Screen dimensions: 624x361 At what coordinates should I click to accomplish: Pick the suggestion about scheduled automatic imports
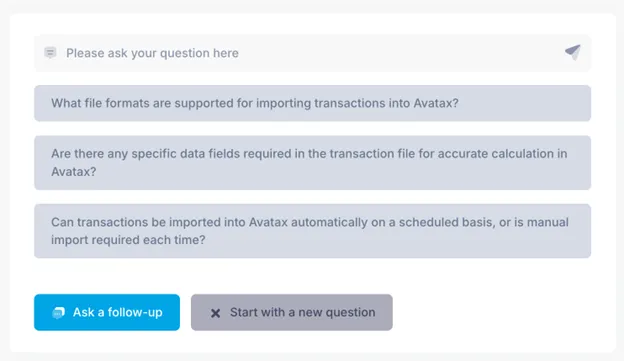click(312, 231)
